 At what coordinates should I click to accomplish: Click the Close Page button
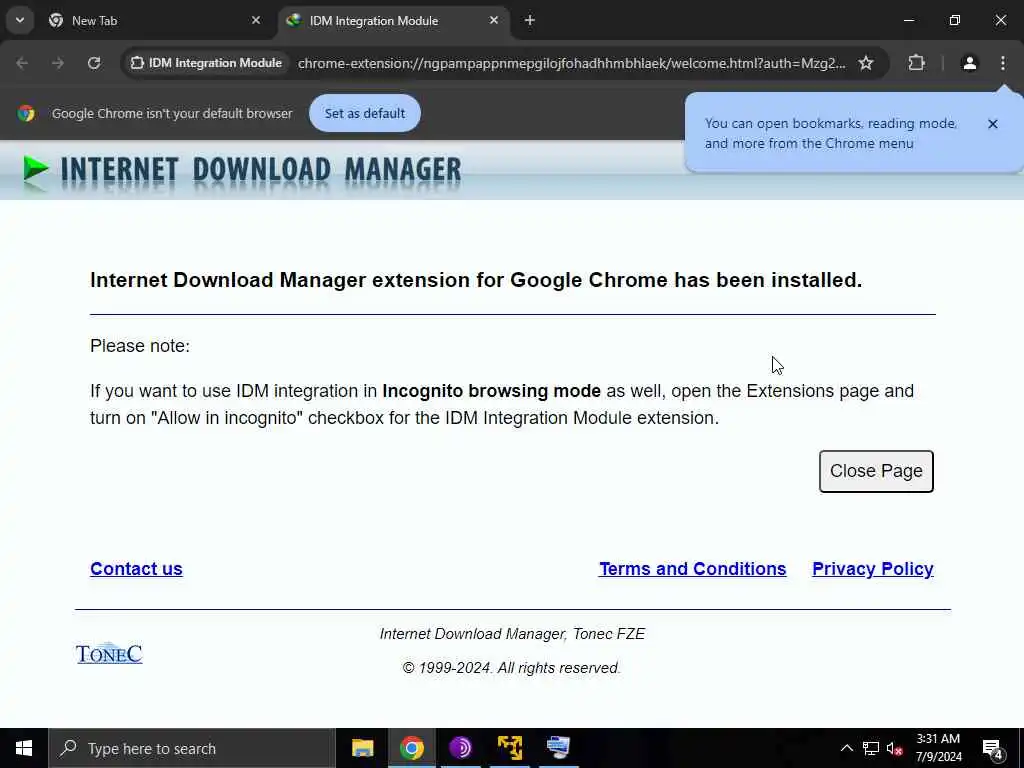[x=876, y=471]
